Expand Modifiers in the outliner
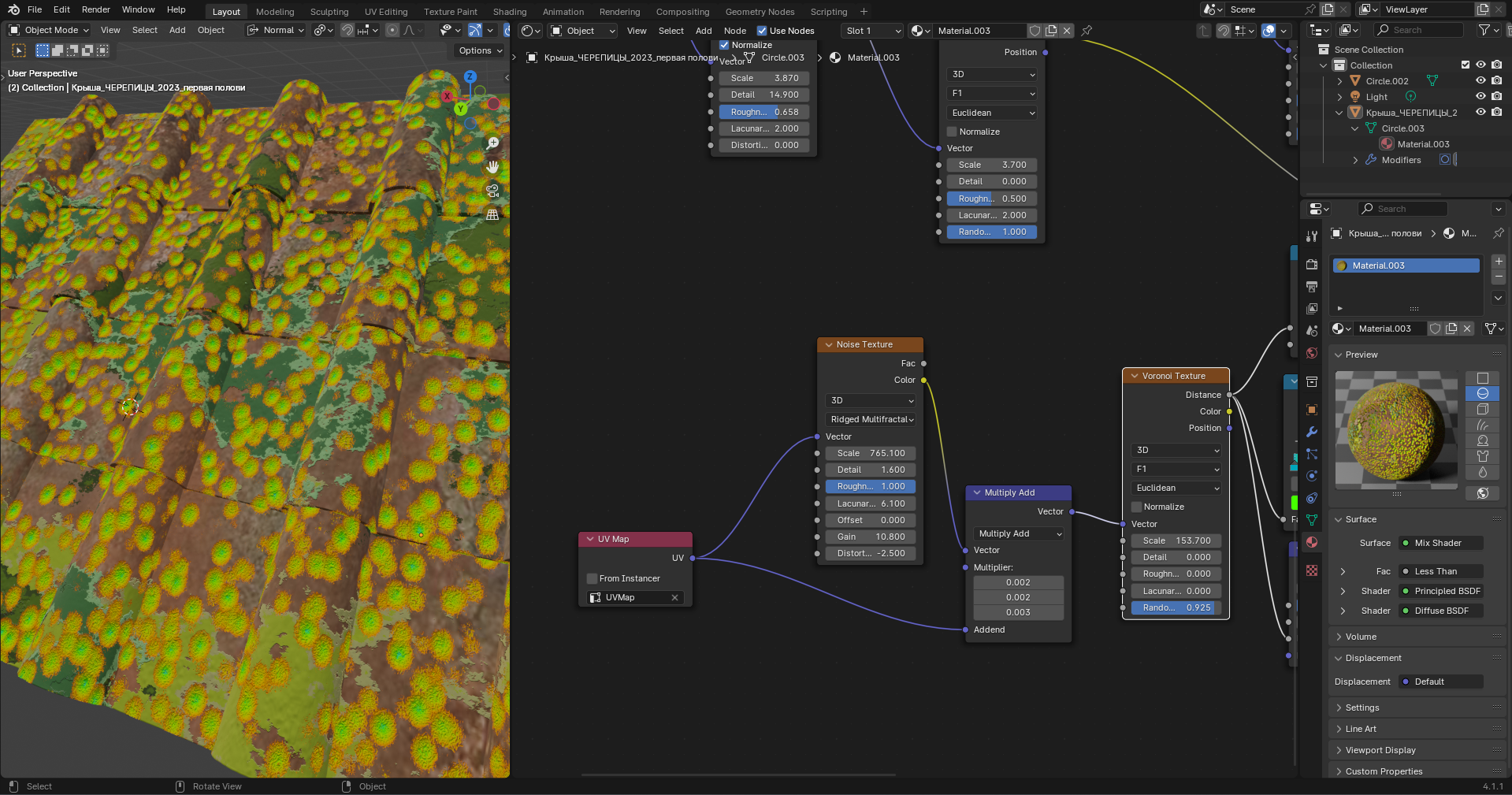This screenshot has height=795, width=1512. click(x=1355, y=160)
